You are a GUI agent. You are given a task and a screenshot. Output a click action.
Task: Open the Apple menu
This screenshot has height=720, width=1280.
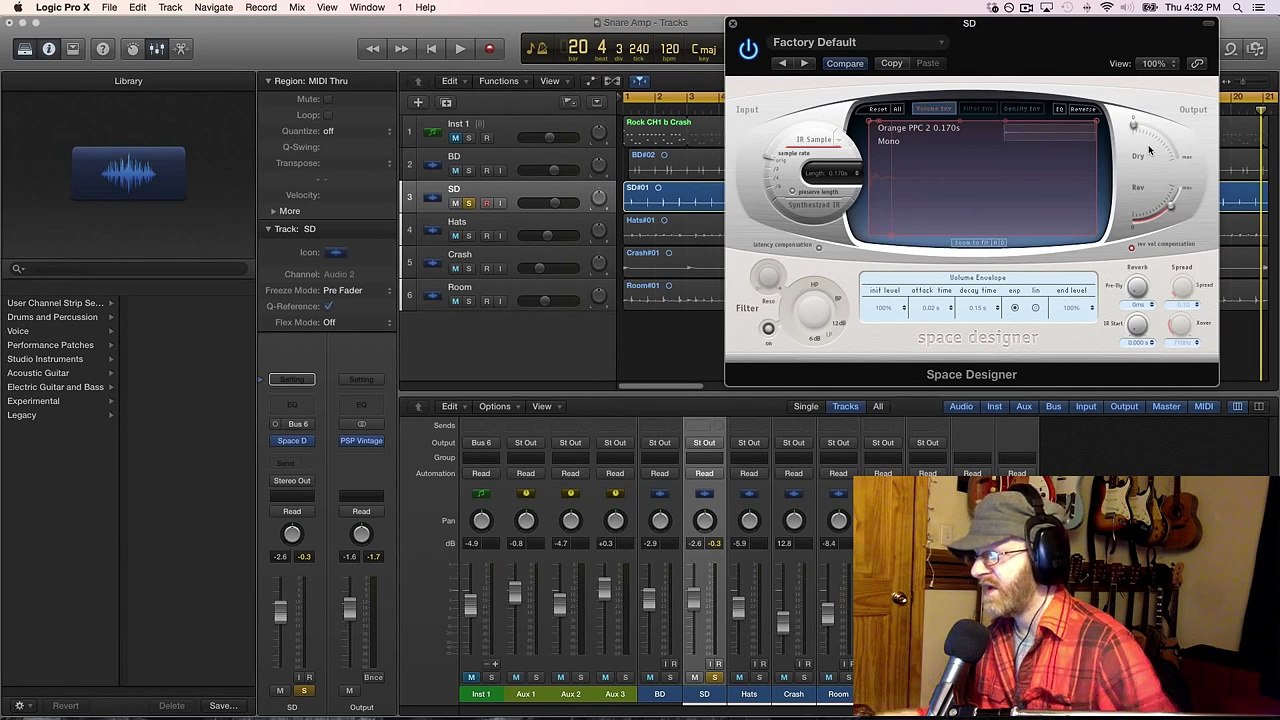click(x=17, y=8)
